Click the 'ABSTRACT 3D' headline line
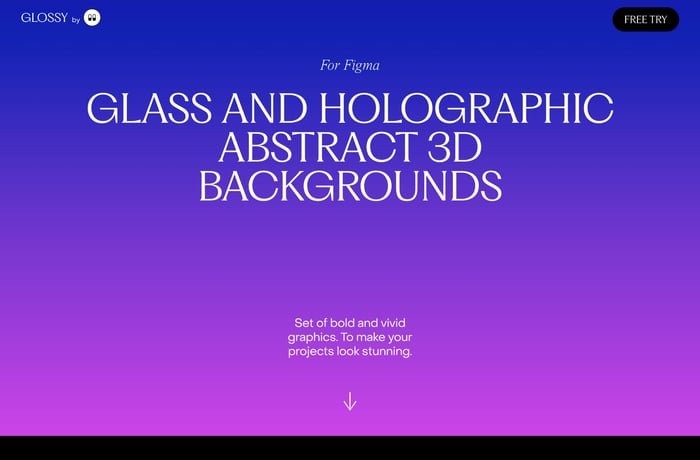The height and width of the screenshot is (460, 700). pyautogui.click(x=350, y=147)
